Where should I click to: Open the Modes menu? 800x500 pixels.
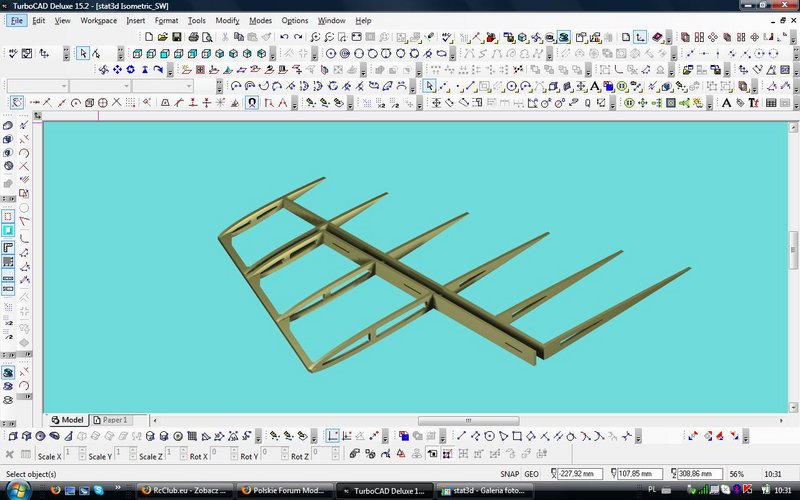tap(260, 20)
